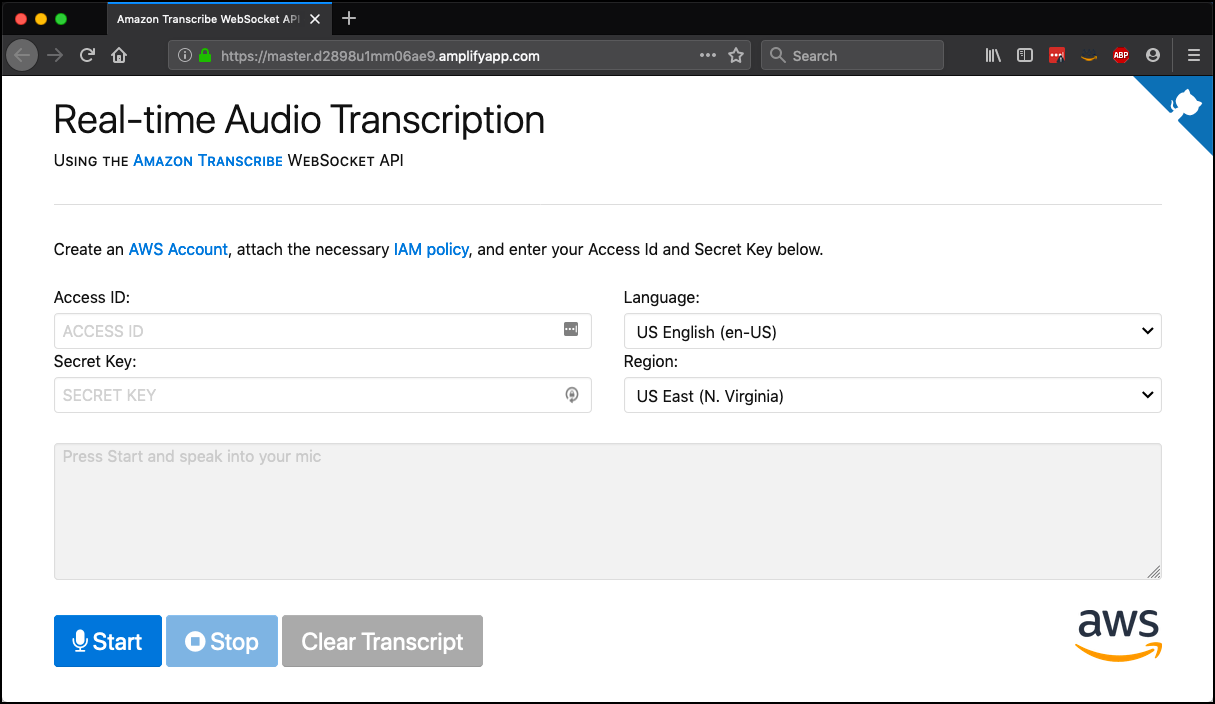Click the green padlock security icon

205,56
